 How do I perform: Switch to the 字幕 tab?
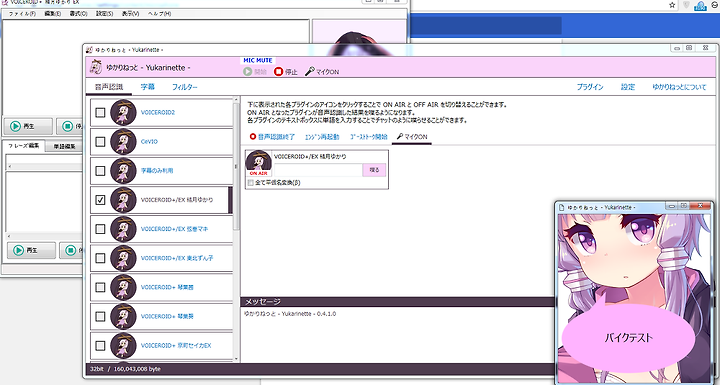tap(147, 87)
